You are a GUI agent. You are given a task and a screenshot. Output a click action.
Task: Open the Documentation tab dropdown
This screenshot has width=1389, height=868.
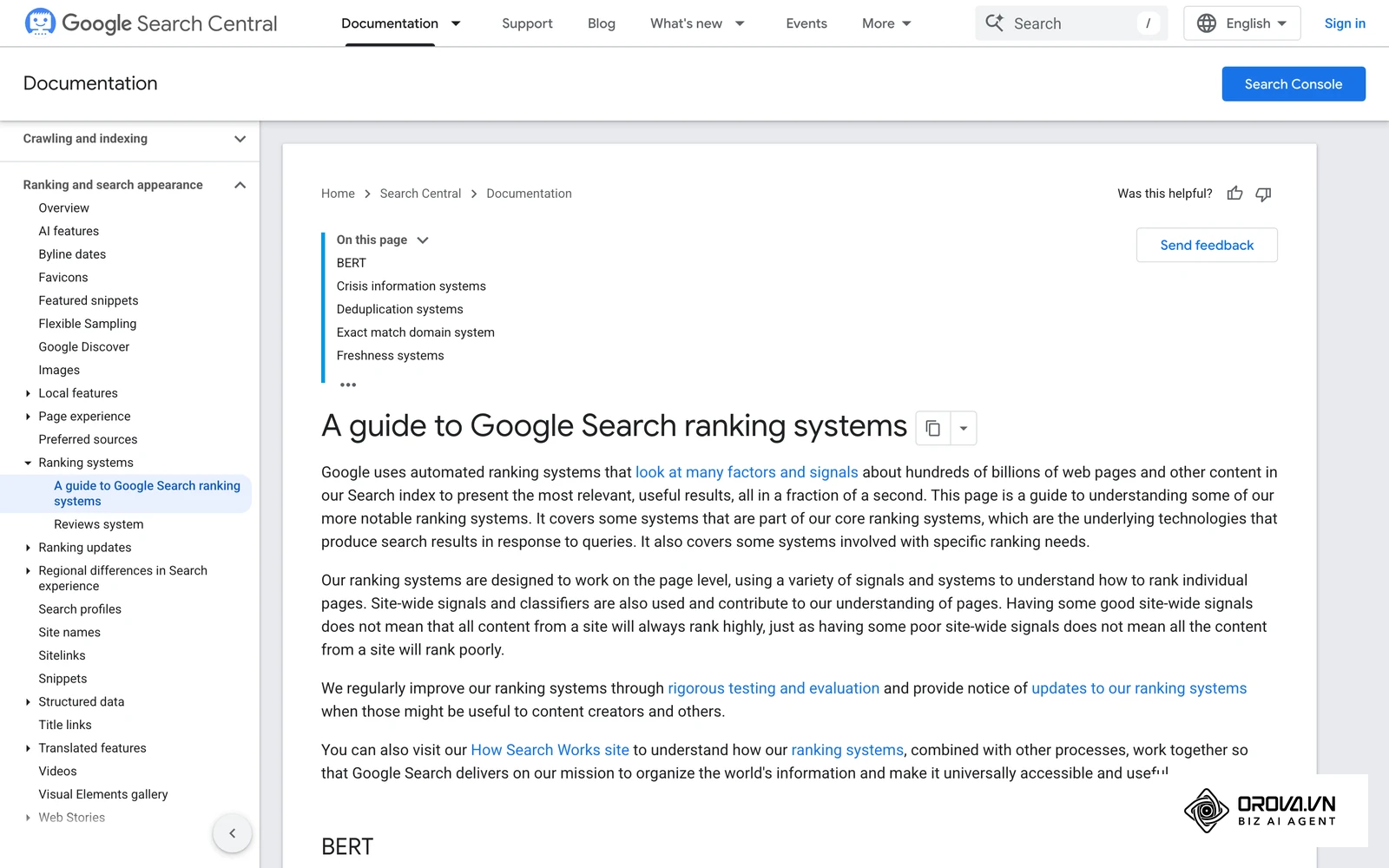[x=456, y=23]
